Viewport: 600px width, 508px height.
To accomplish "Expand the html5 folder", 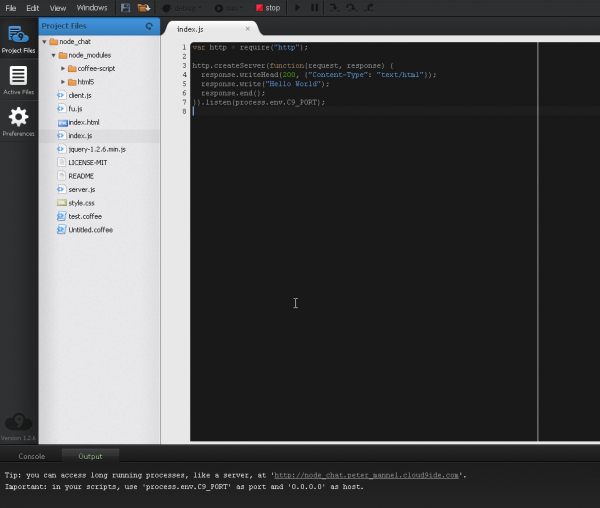I will point(62,82).
